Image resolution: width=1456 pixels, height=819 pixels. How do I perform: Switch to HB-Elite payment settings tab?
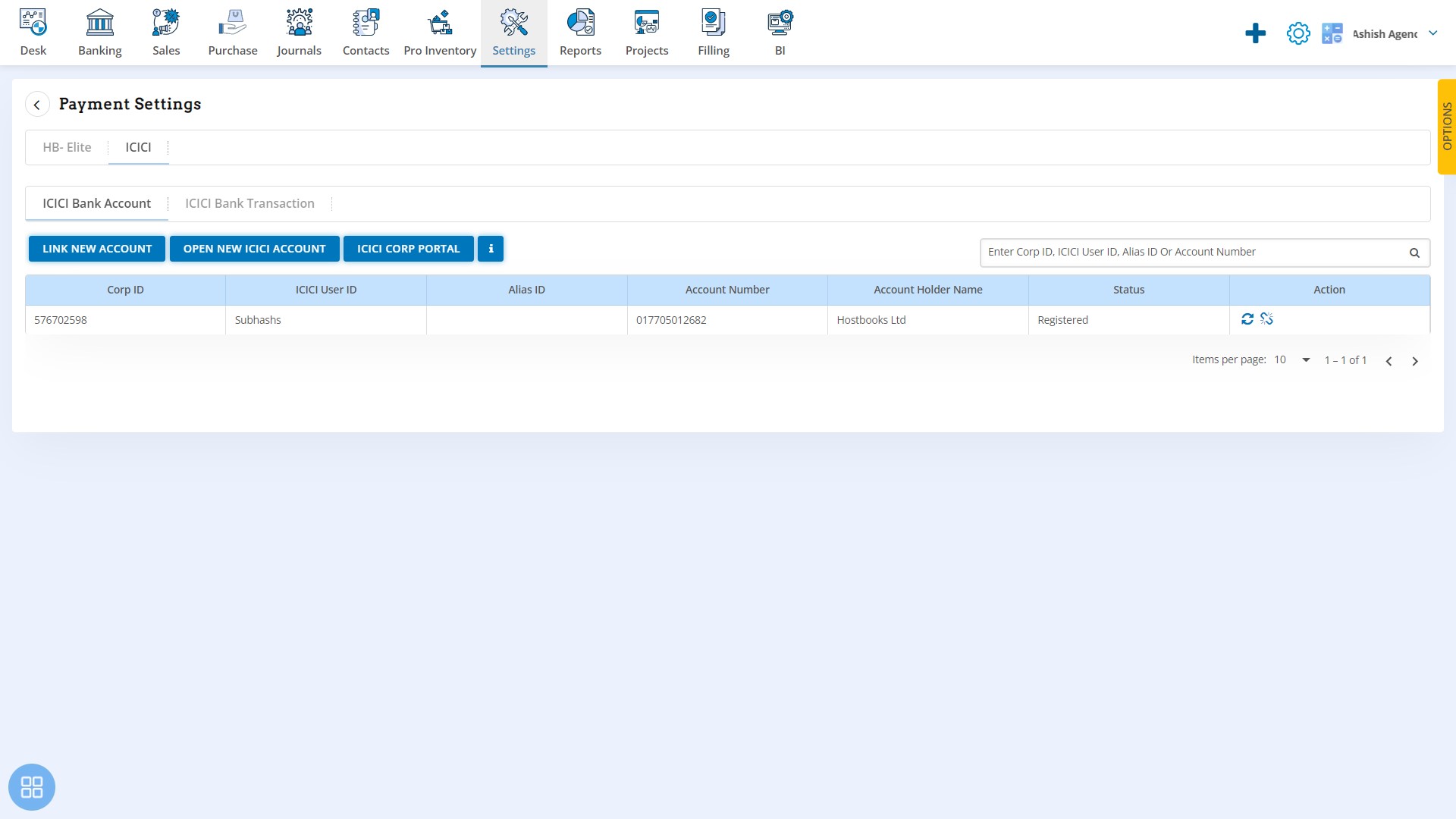click(66, 147)
